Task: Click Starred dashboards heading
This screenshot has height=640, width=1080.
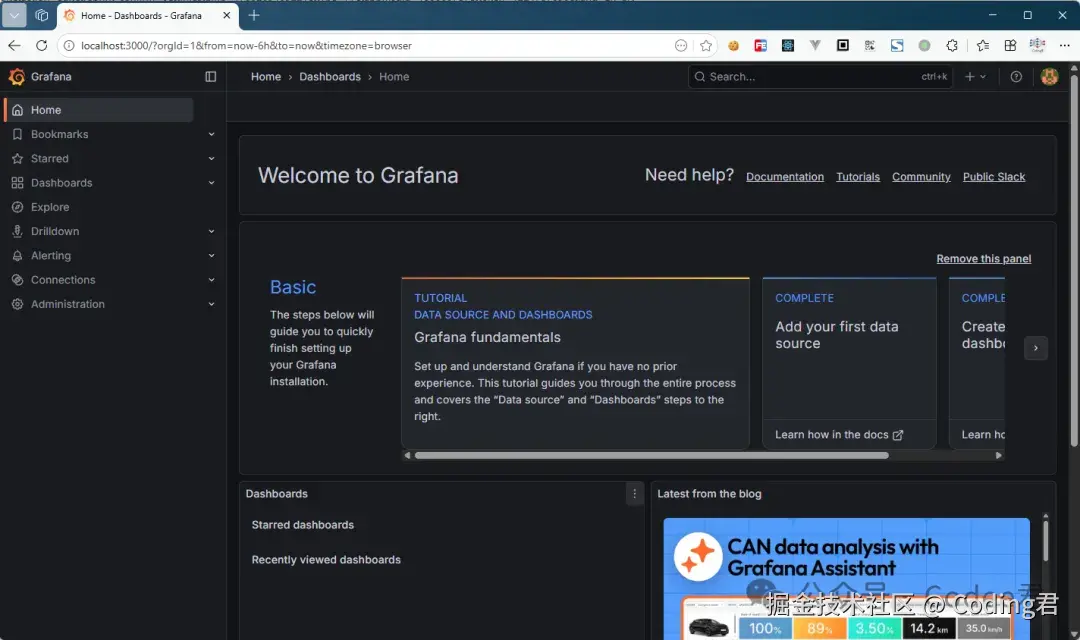Action: tap(302, 525)
